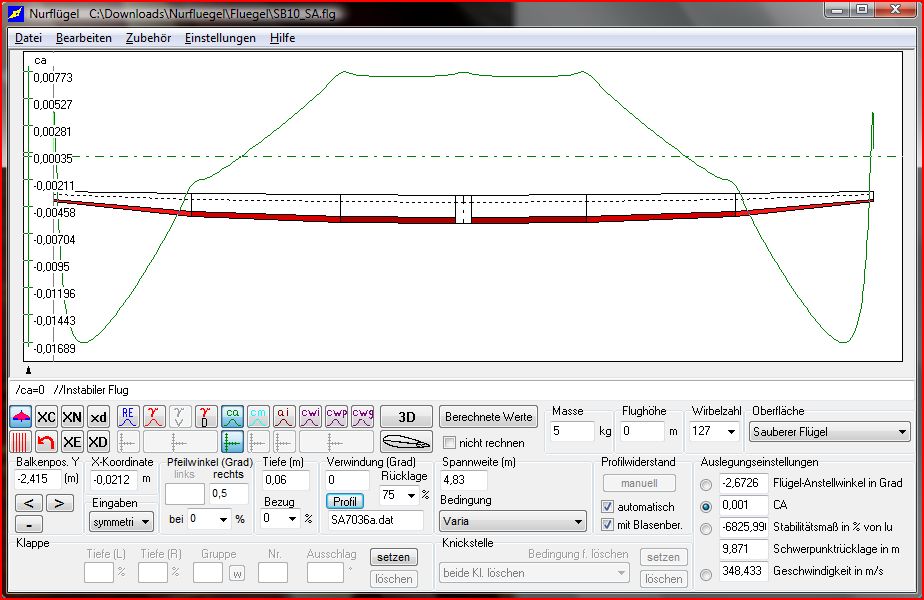
Task: Uncheck the 'automatisch' profile drag checkbox
Action: pyautogui.click(x=607, y=507)
